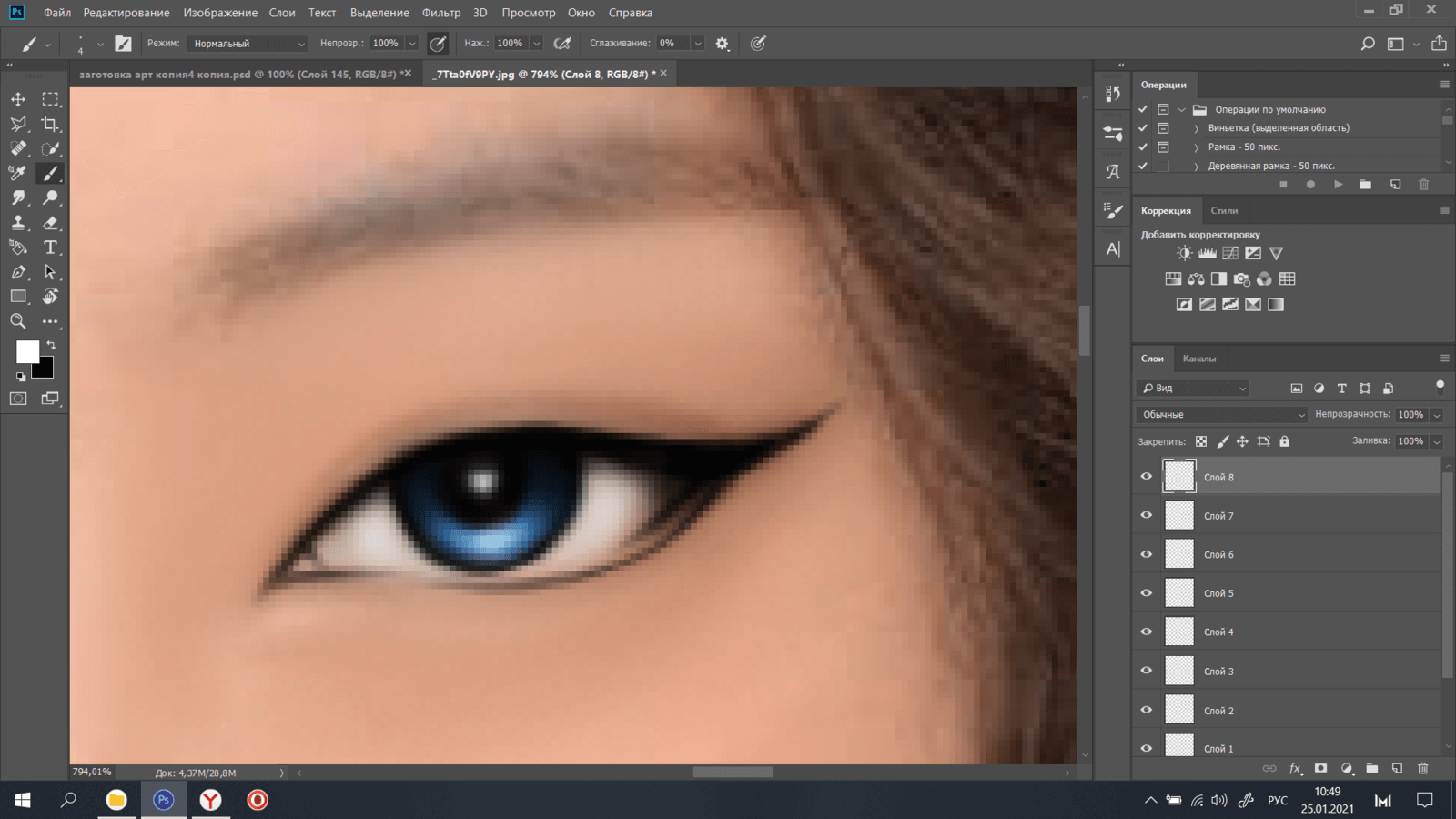Pick the white foreground color swatch
Viewport: 1456px width, 819px height.
tap(27, 350)
